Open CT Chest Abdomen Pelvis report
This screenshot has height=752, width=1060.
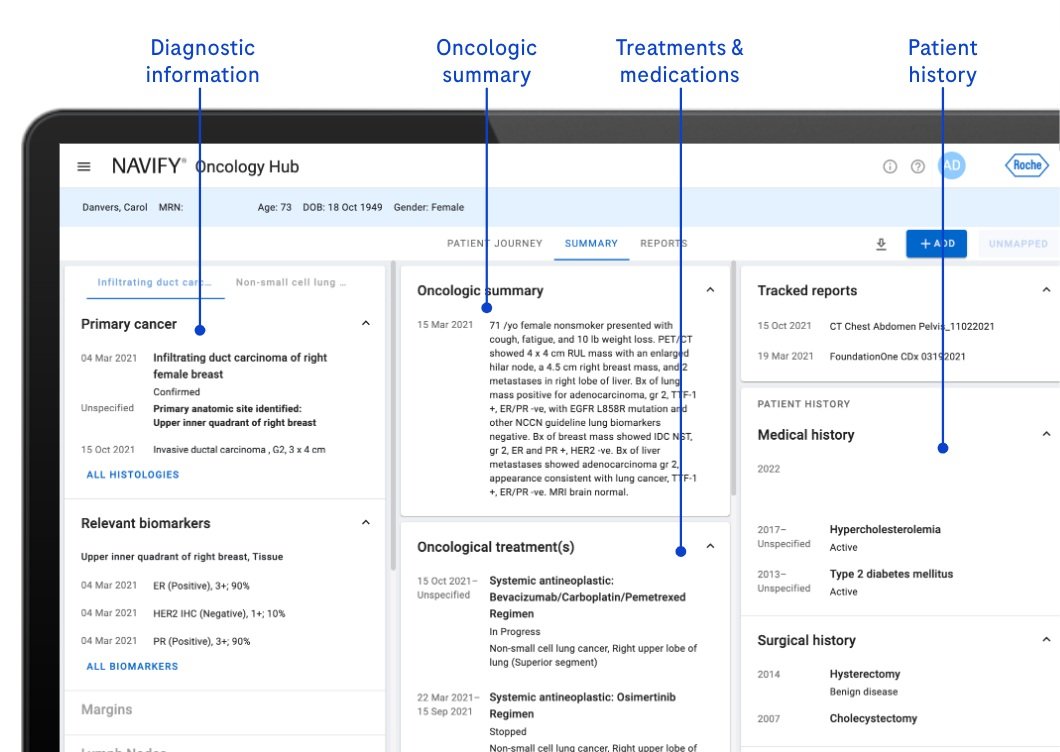pos(912,326)
